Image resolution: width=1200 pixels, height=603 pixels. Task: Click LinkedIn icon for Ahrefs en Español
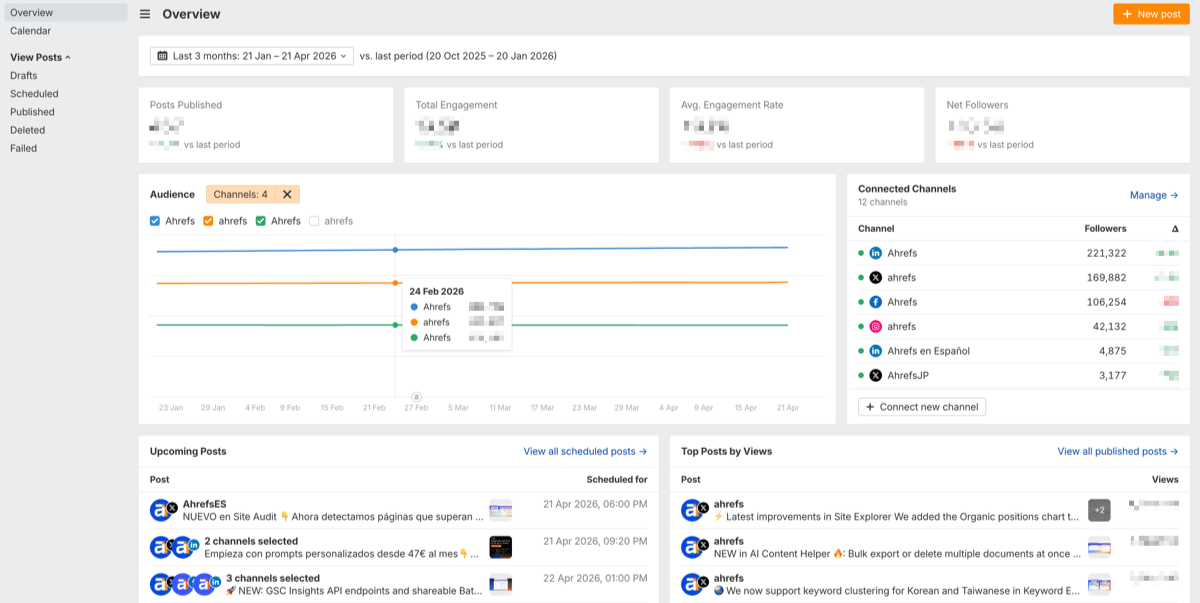876,351
